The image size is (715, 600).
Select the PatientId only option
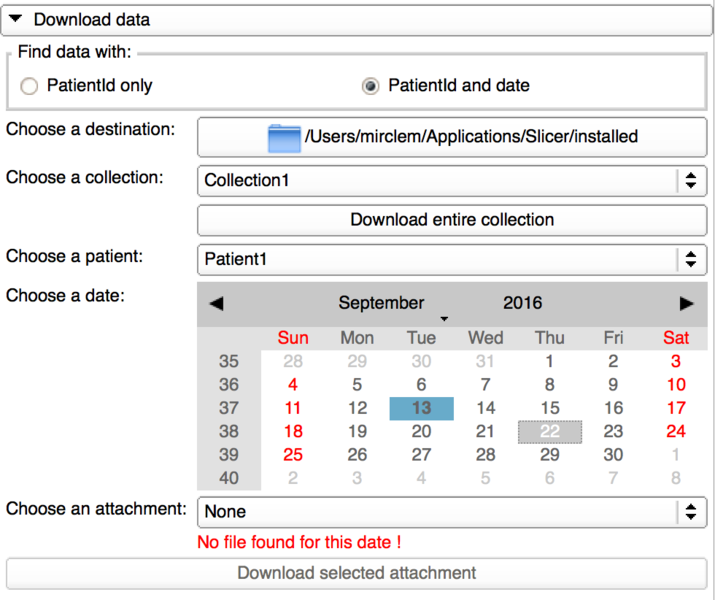[x=29, y=86]
